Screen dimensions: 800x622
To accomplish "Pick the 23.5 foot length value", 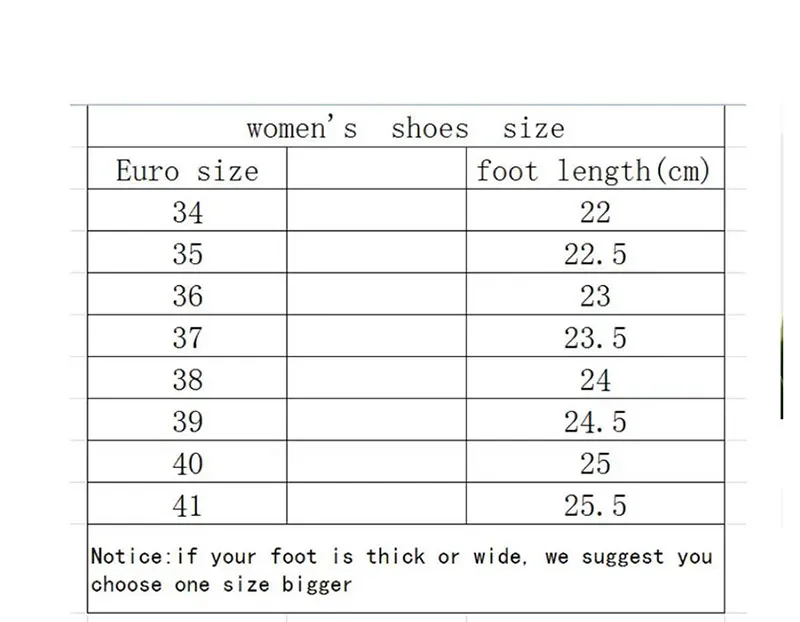I will (x=594, y=338).
